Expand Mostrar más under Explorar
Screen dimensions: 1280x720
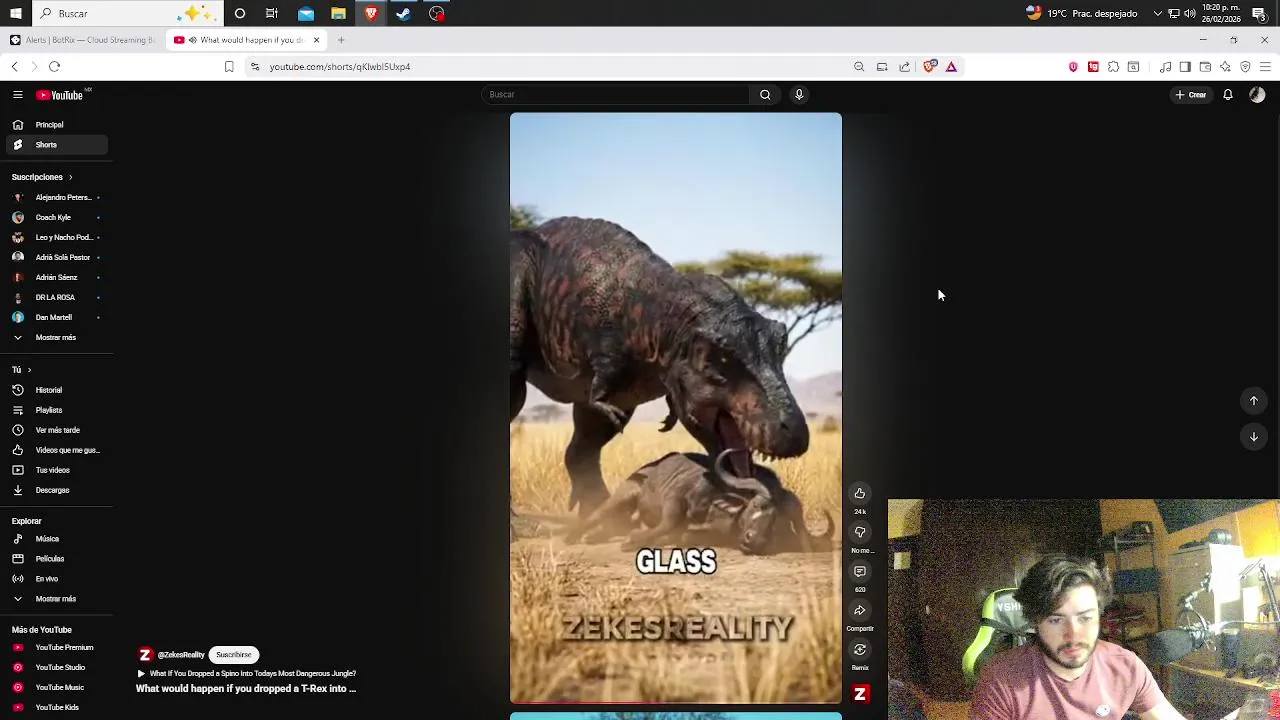point(56,599)
